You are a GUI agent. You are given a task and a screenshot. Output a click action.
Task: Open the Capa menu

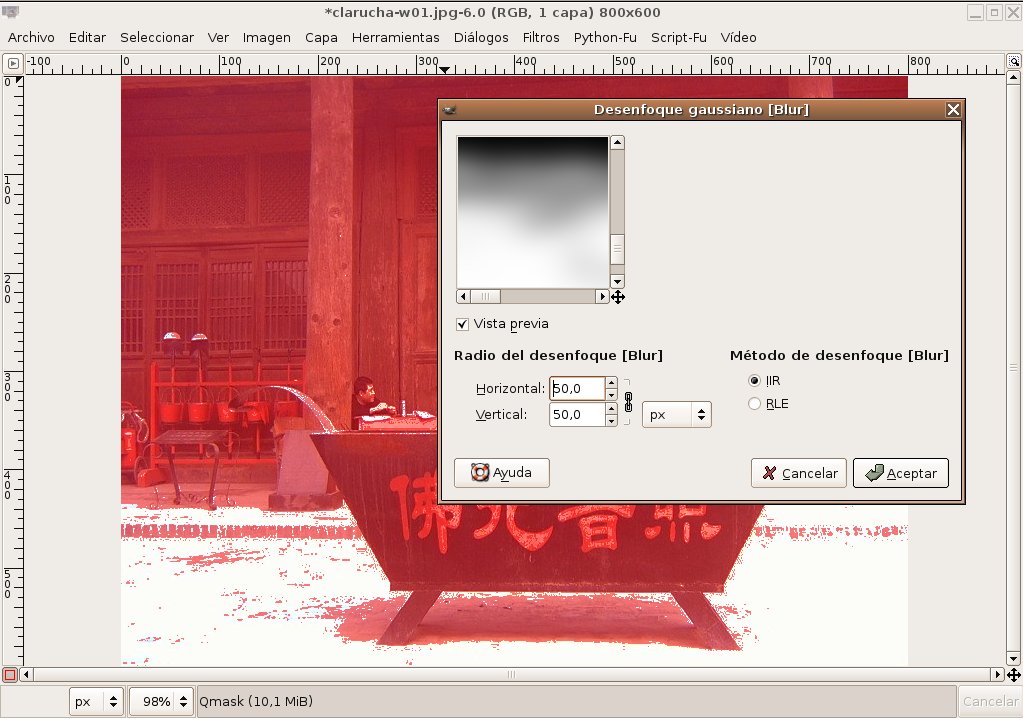coord(321,38)
